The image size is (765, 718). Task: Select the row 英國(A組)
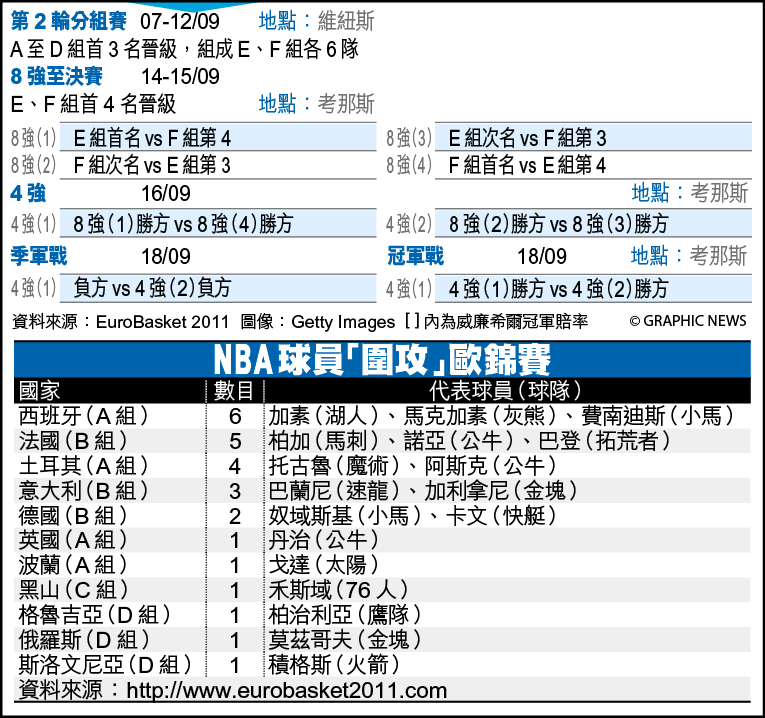coord(382,540)
